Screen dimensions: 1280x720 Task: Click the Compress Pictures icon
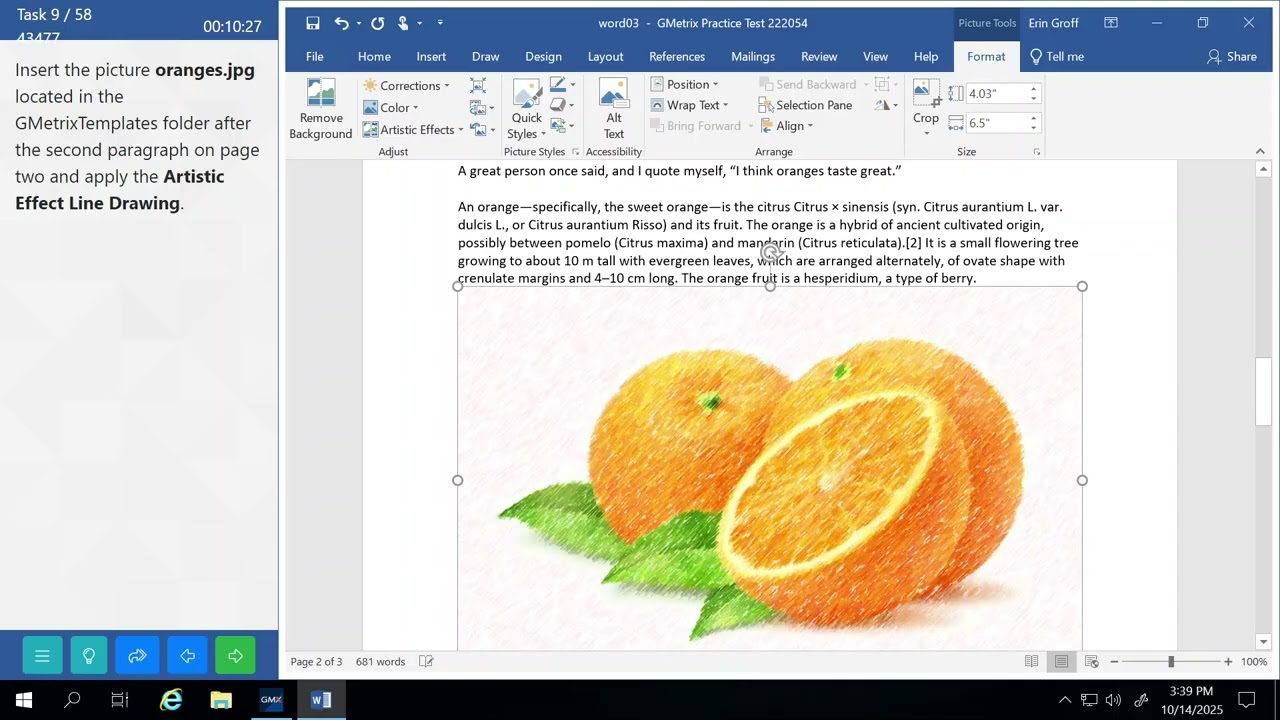point(478,86)
